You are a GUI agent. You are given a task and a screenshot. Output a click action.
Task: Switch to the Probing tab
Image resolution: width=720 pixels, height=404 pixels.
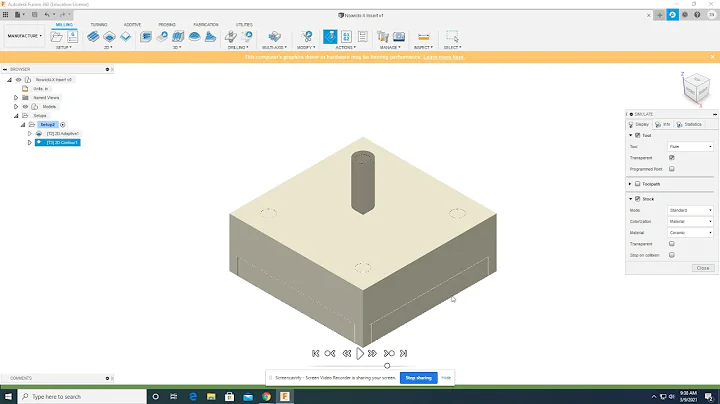[x=167, y=24]
